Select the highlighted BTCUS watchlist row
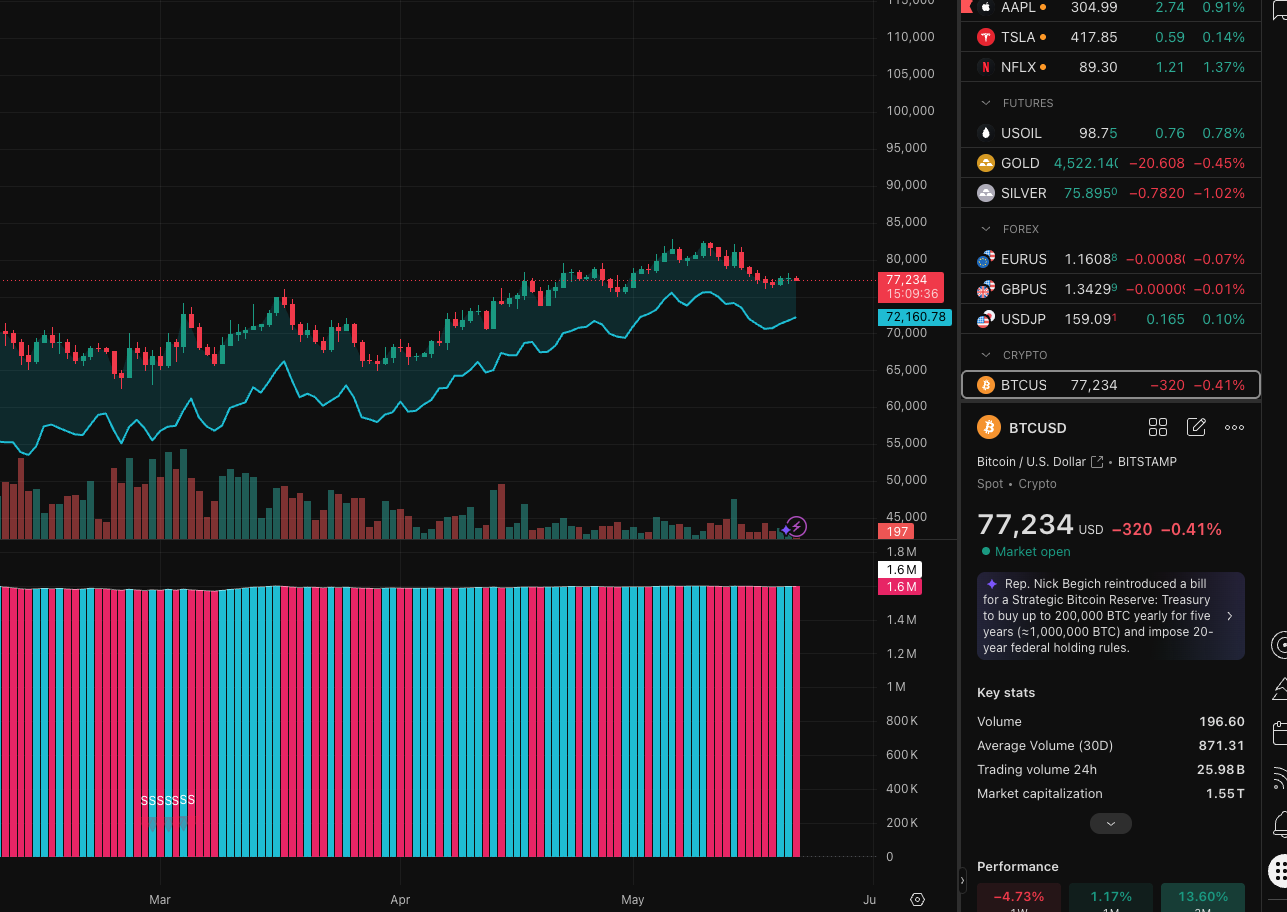The height and width of the screenshot is (912, 1287). coord(1110,385)
